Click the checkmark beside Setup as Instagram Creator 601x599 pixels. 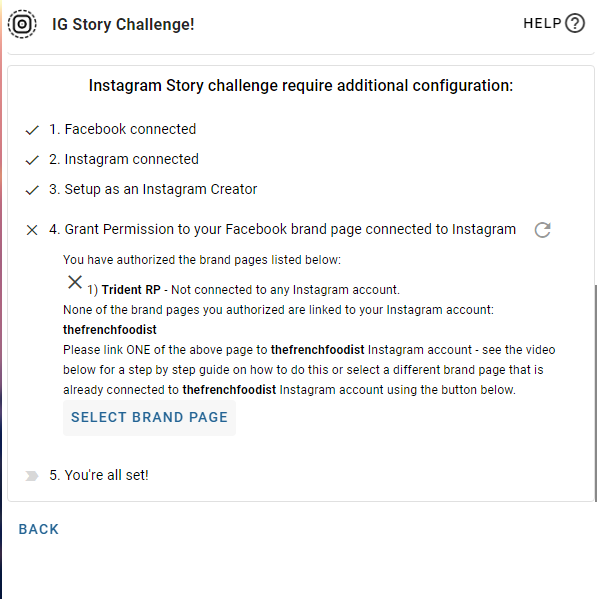click(32, 190)
